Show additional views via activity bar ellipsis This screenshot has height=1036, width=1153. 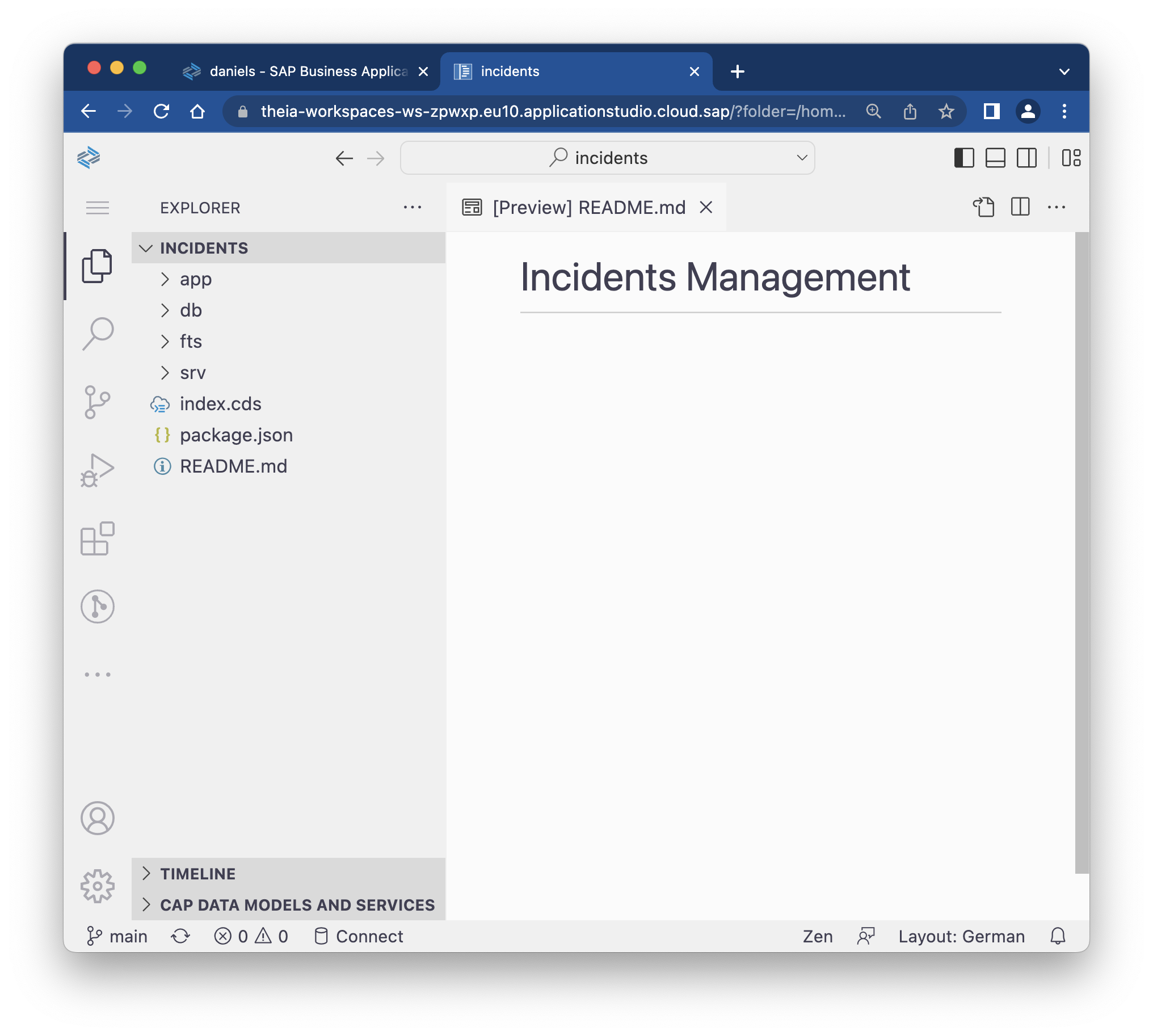click(98, 675)
